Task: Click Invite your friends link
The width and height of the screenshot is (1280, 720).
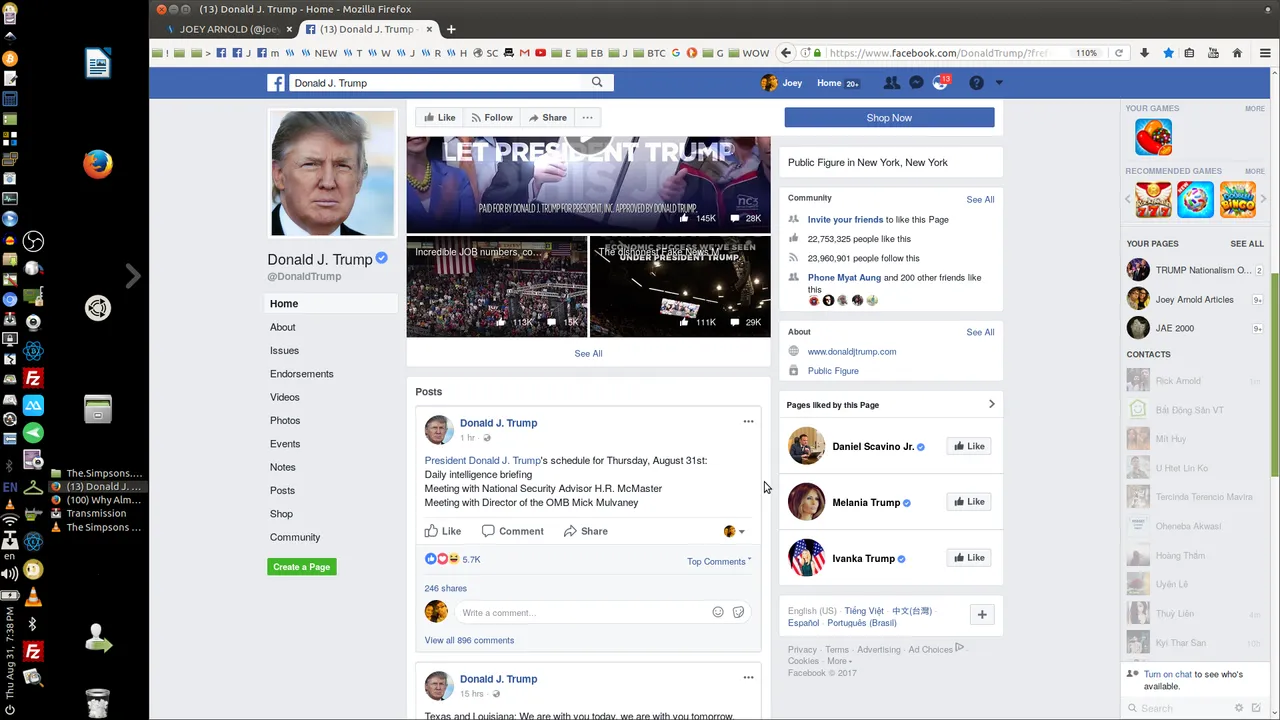Action: pyautogui.click(x=845, y=220)
